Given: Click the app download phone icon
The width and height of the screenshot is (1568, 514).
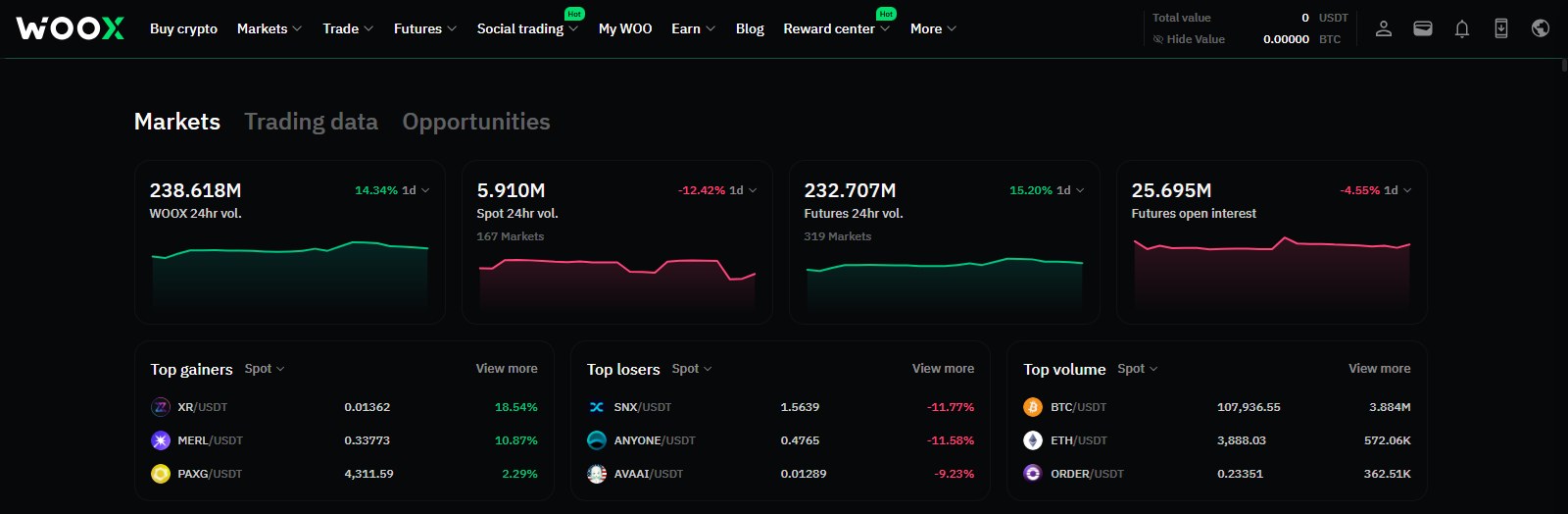Looking at the screenshot, I should click(x=1501, y=28).
